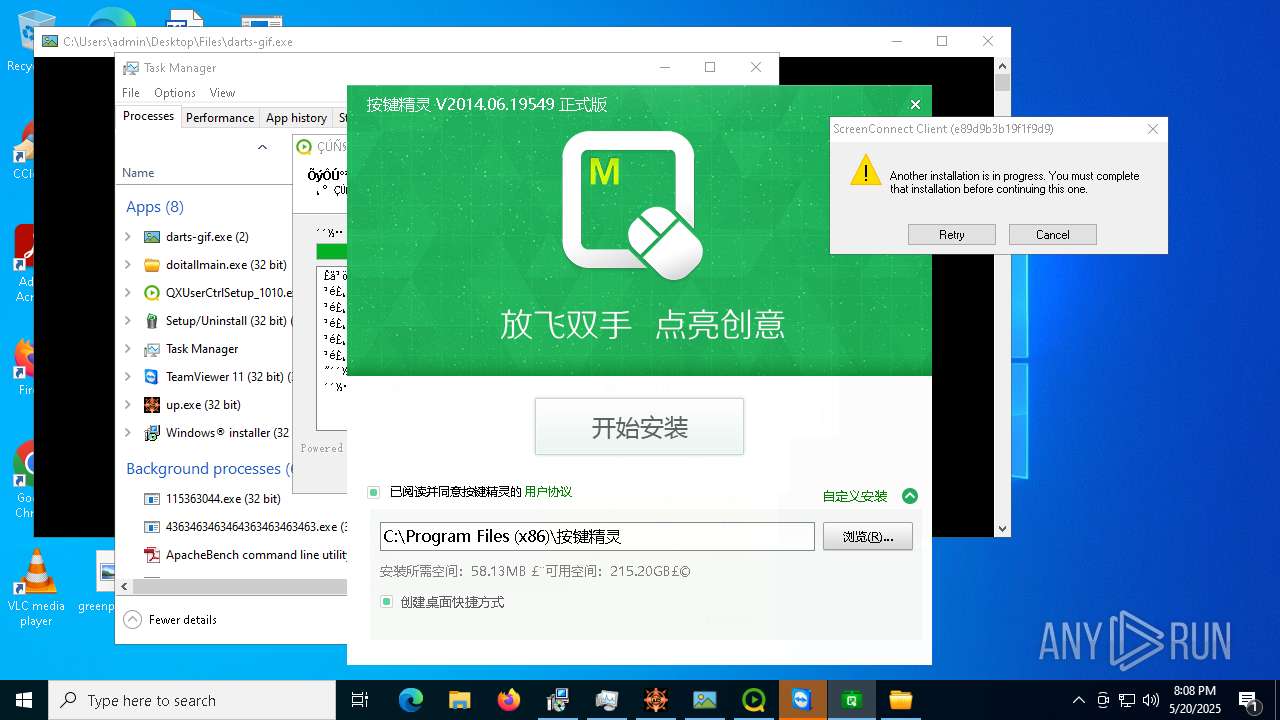Click the darts-gif picture taskbar icon
The height and width of the screenshot is (720, 1280).
[x=705, y=700]
